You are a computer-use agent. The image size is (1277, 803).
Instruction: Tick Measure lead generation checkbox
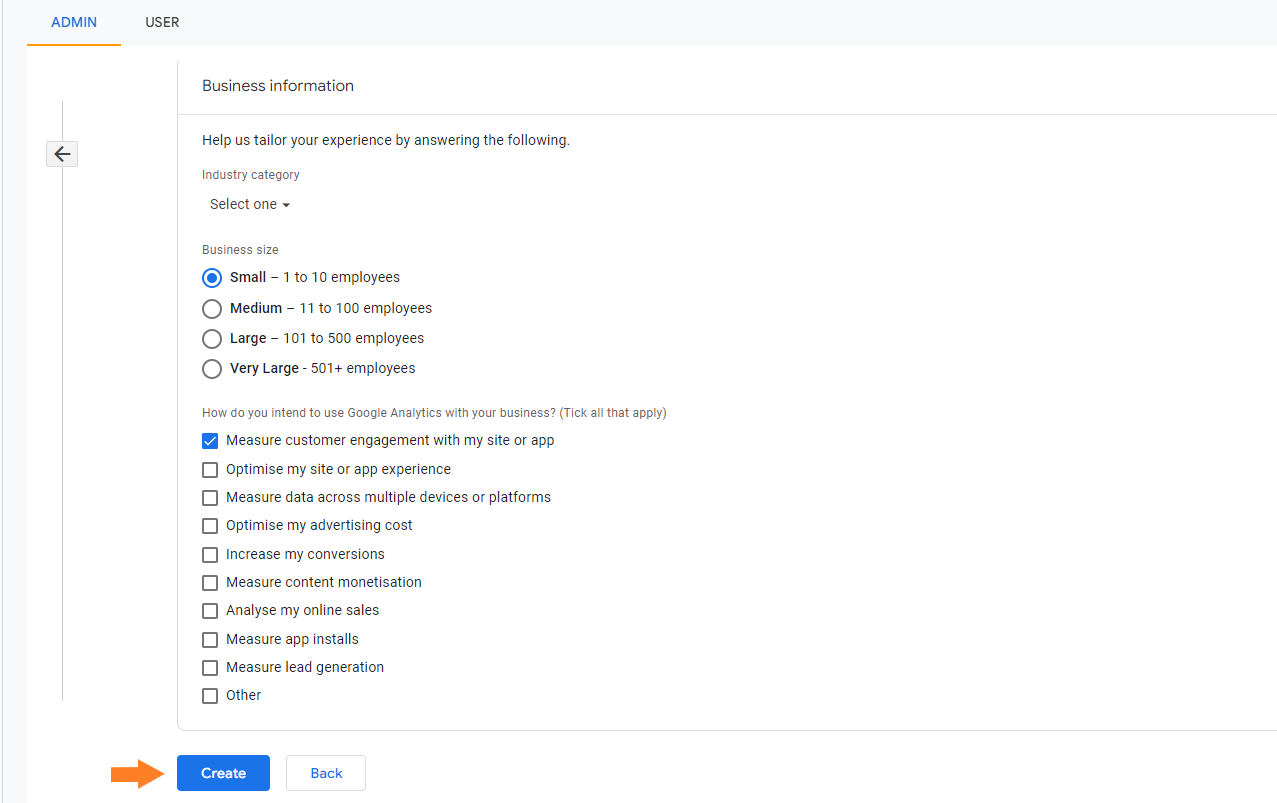[x=210, y=668]
